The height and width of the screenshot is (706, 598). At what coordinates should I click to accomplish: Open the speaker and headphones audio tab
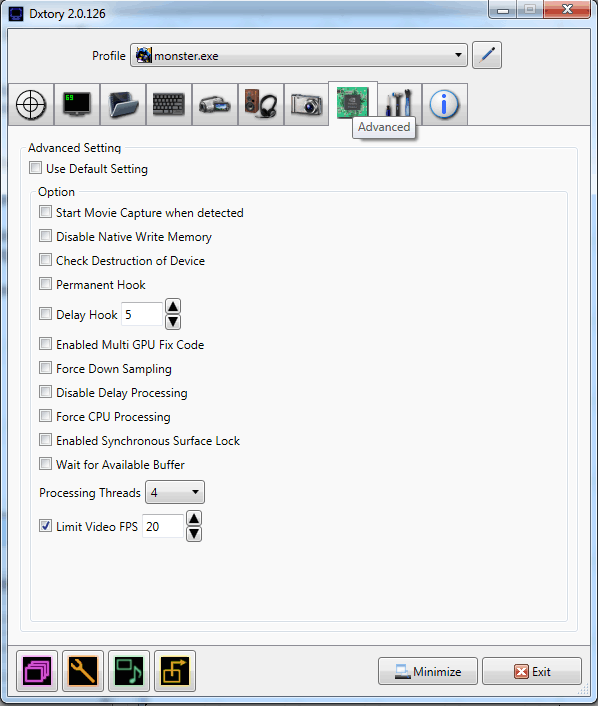(261, 104)
